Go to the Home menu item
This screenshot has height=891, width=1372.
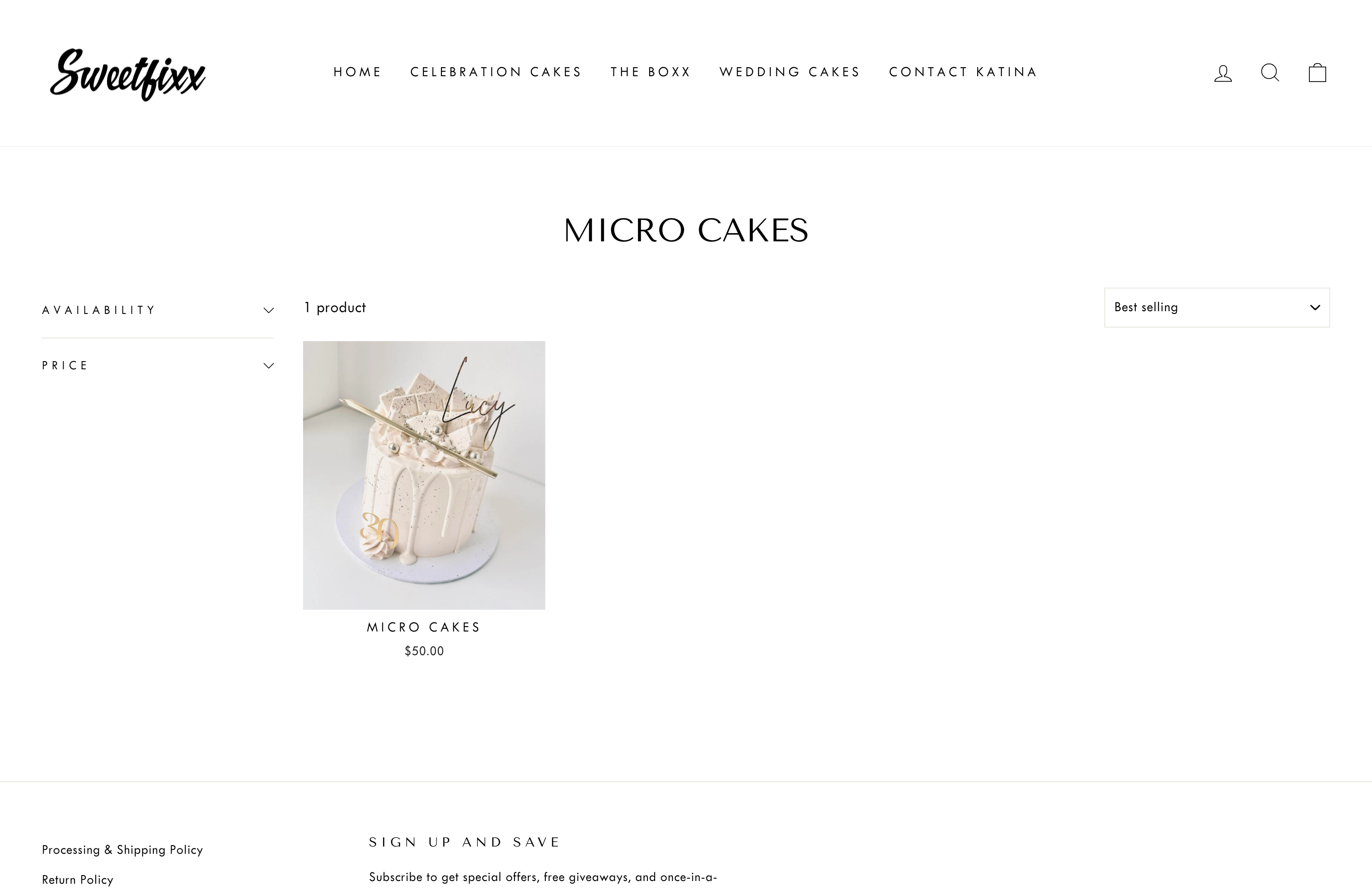coord(358,72)
